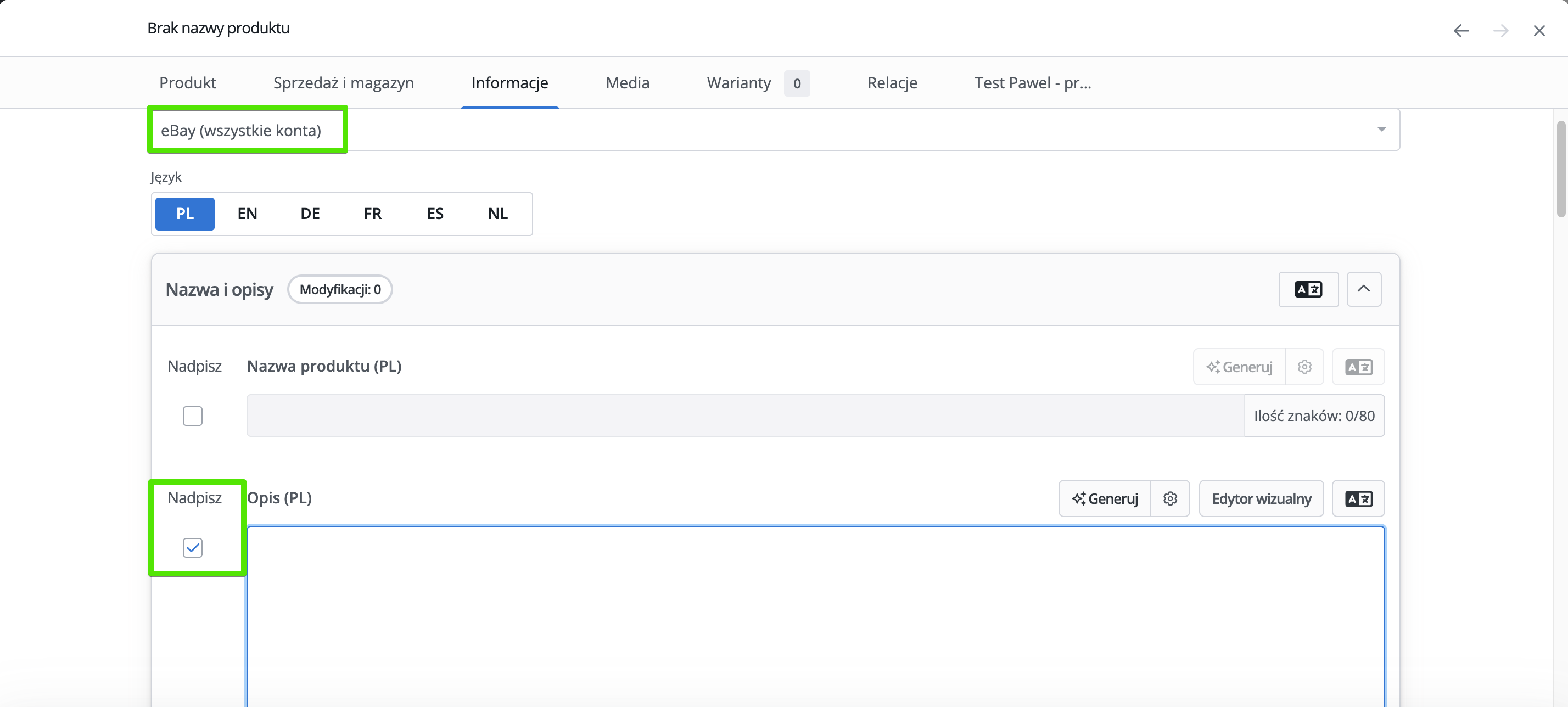Go to previous product with left arrow
Image resolution: width=1568 pixels, height=707 pixels.
(1461, 30)
